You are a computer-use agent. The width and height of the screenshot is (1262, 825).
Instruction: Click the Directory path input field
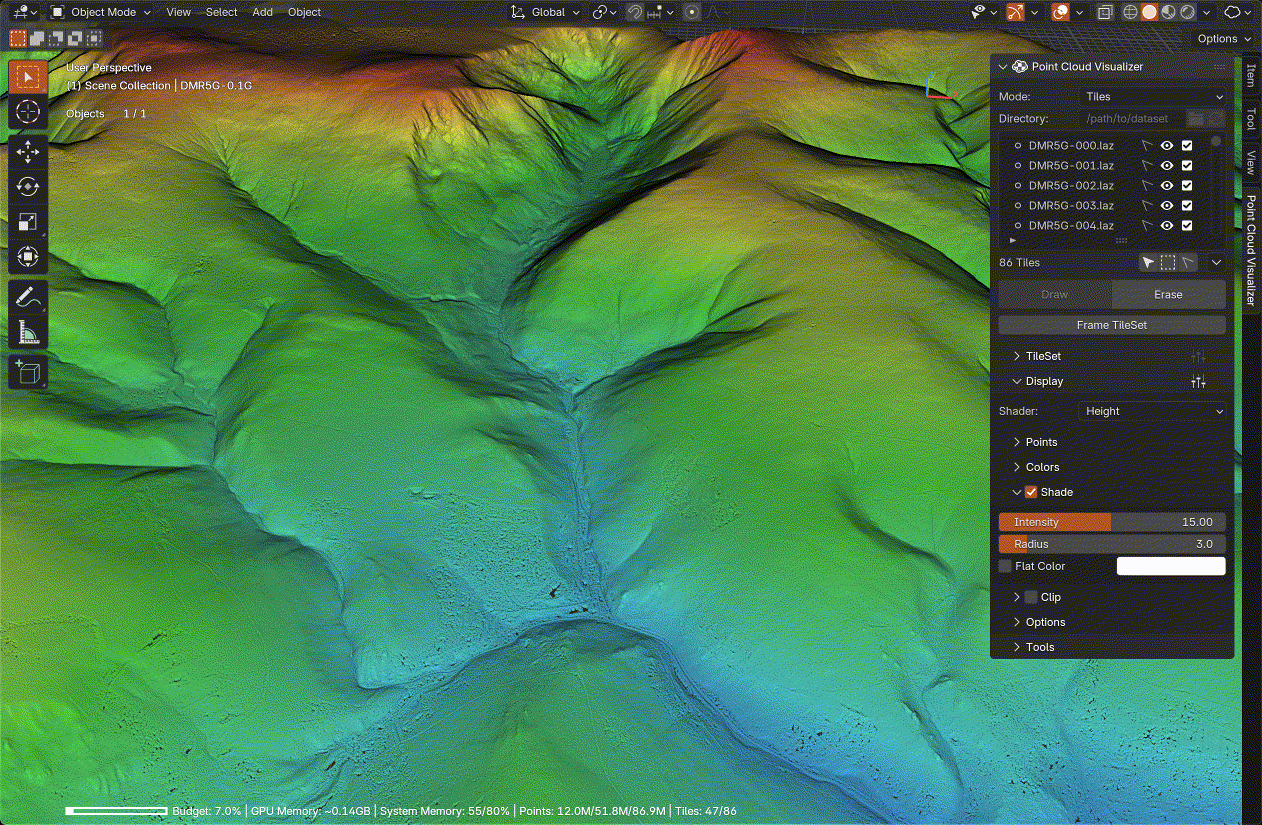(1129, 119)
